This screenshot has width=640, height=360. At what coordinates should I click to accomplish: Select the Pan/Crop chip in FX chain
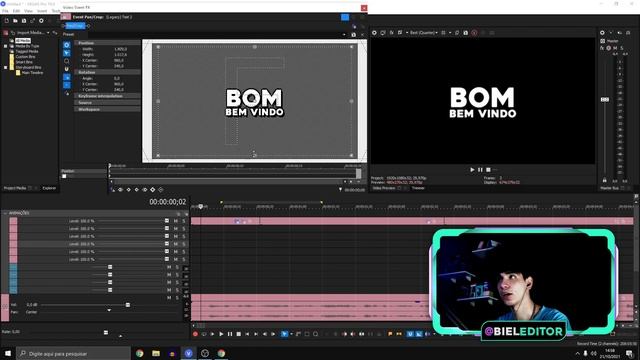76,26
